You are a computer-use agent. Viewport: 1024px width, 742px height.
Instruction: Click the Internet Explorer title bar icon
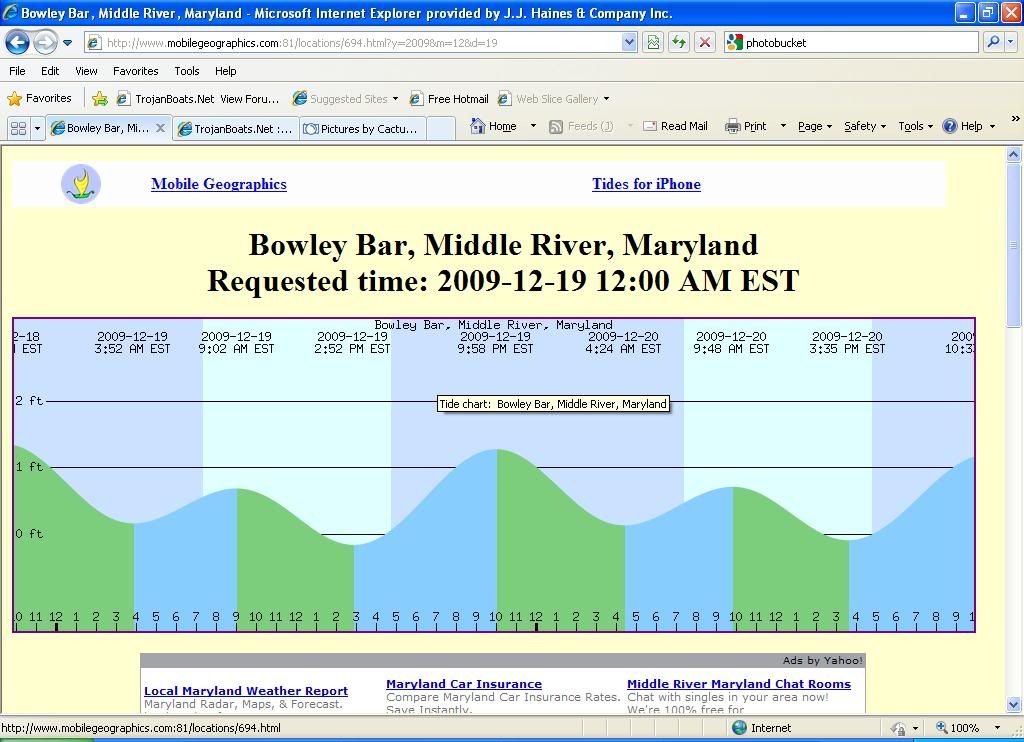[x=10, y=13]
